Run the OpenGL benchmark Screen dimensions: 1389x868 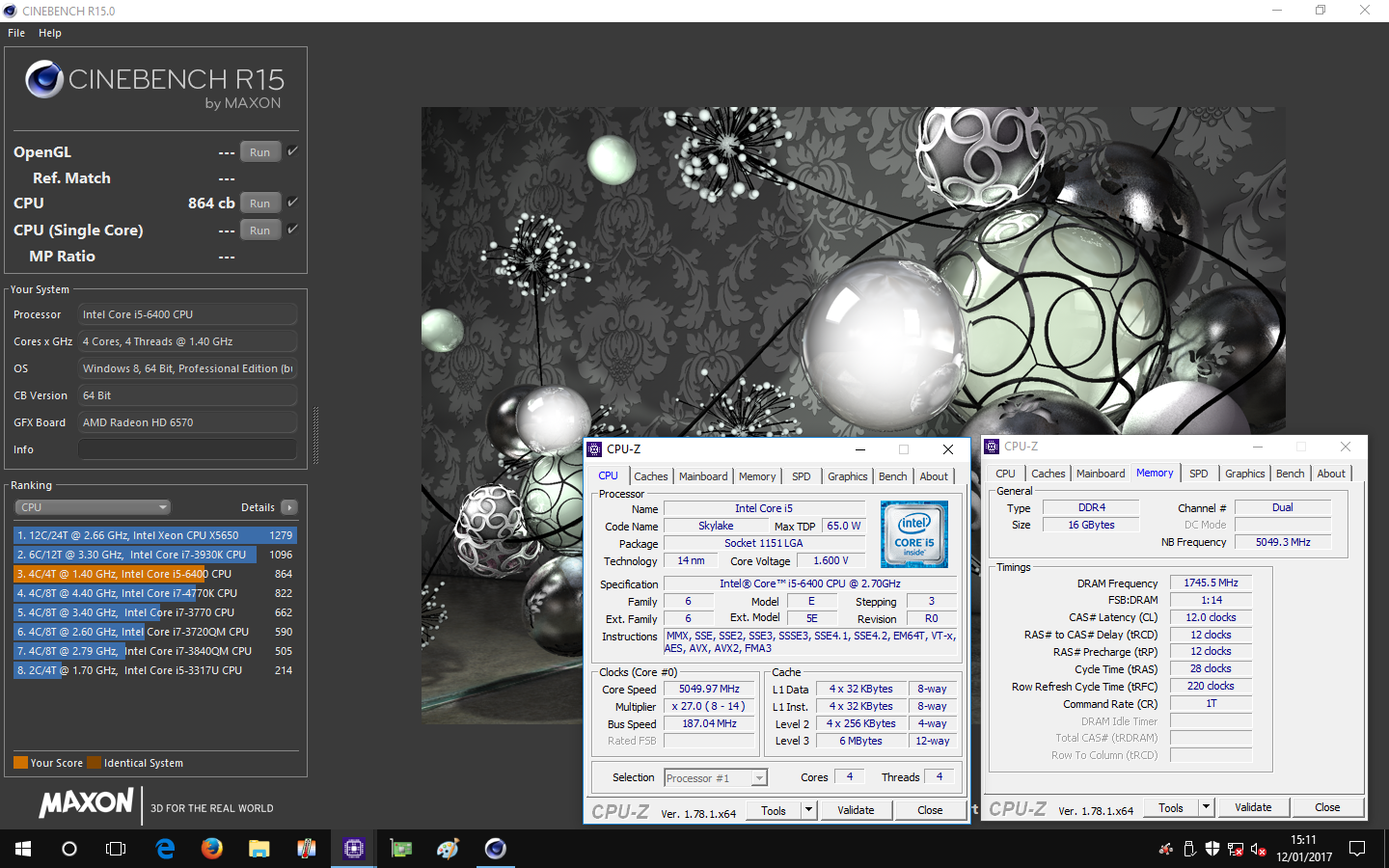(260, 151)
